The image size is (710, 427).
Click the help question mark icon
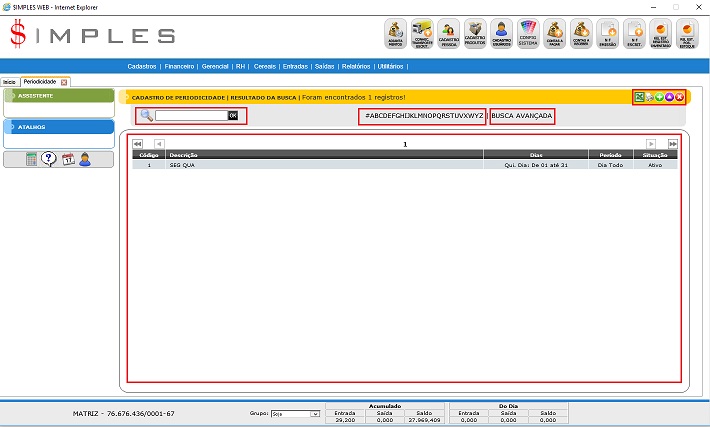tap(48, 159)
